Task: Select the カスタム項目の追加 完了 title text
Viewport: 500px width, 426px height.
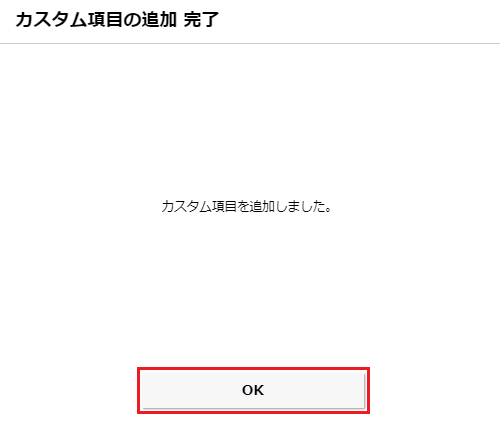Action: pos(117,19)
